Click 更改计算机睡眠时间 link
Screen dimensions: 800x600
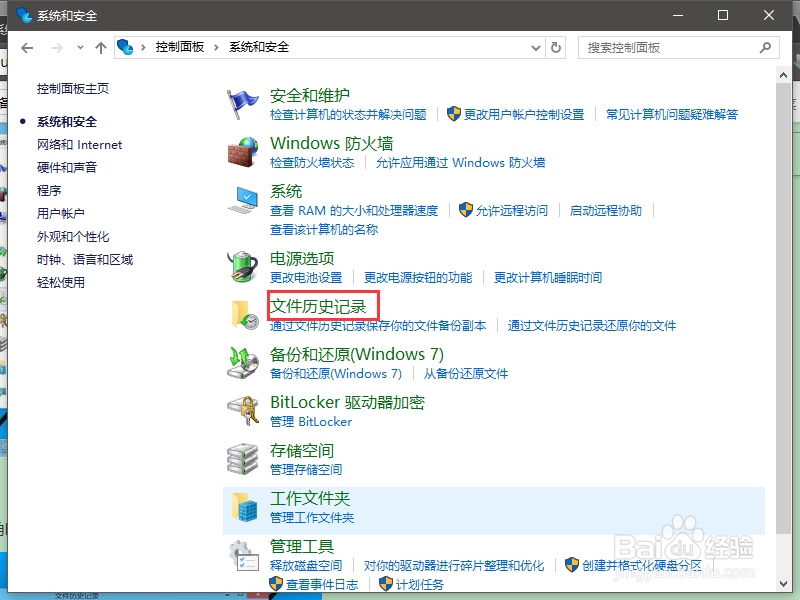pos(548,278)
